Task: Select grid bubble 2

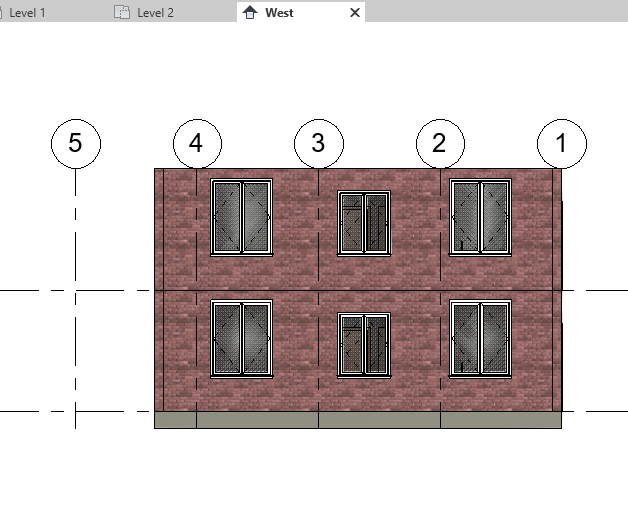Action: [441, 143]
